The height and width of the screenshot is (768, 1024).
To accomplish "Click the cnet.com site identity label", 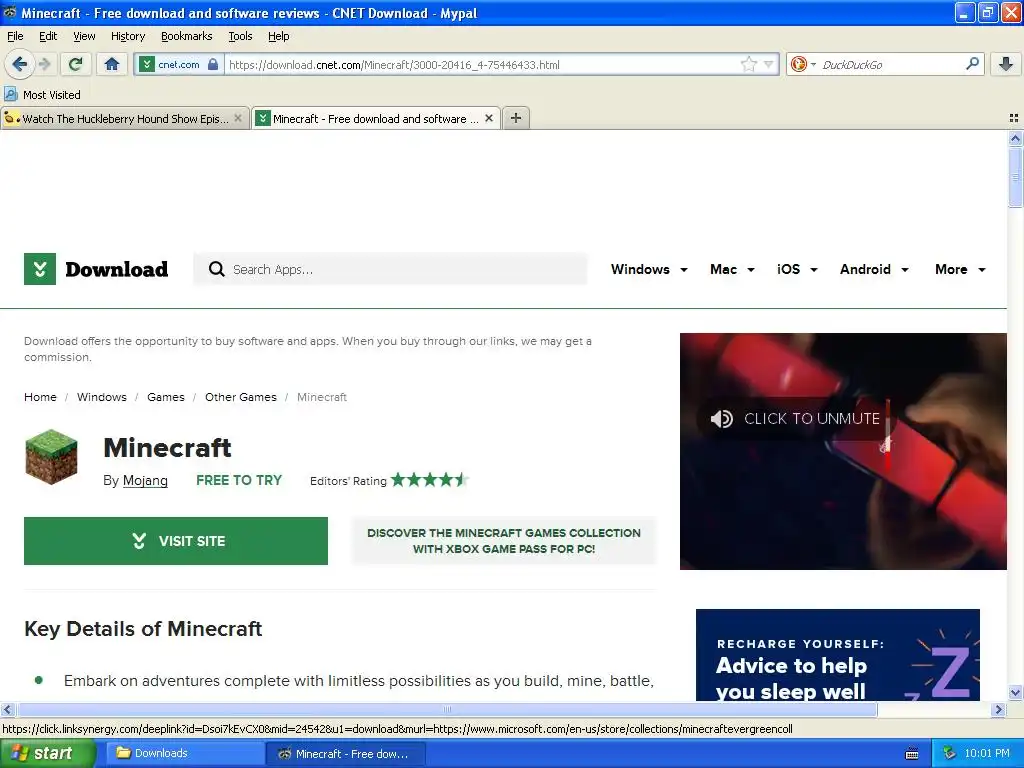I will point(178,65).
